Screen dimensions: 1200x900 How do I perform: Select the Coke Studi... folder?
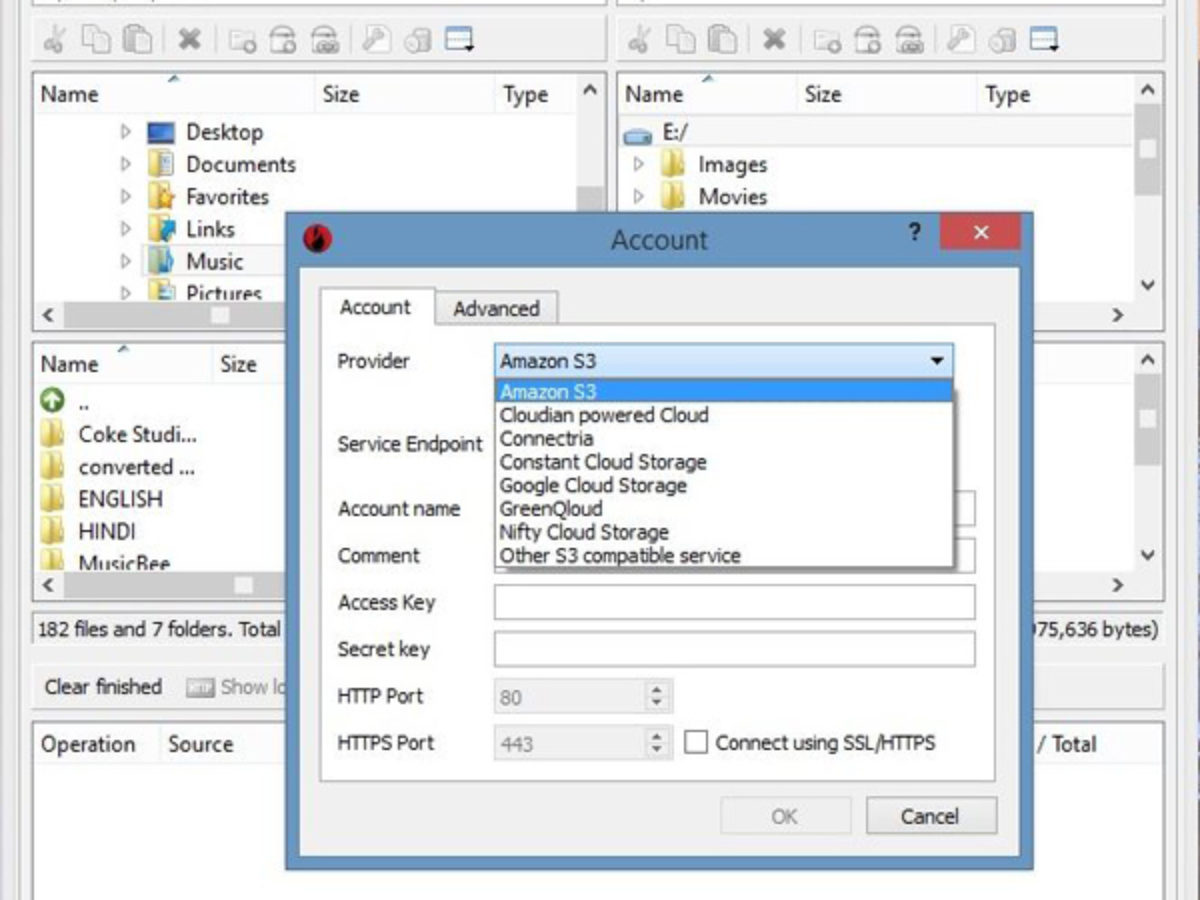tap(119, 434)
